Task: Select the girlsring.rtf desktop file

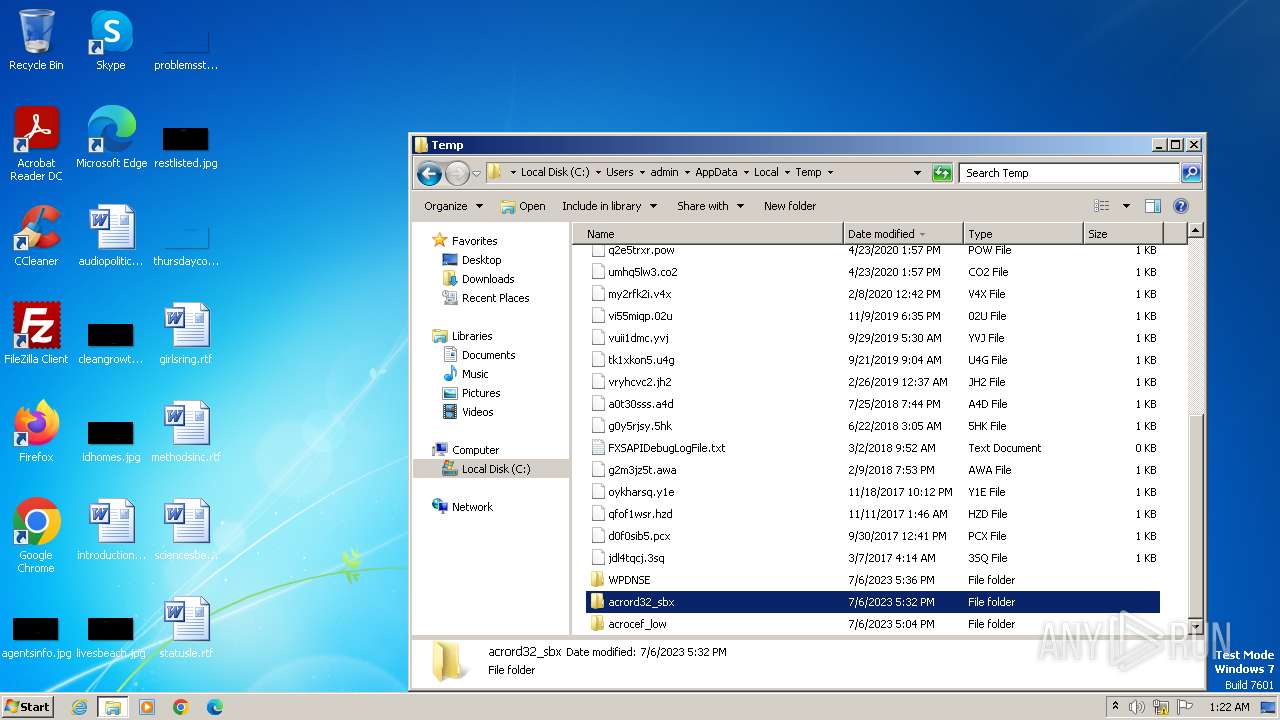Action: coord(186,334)
